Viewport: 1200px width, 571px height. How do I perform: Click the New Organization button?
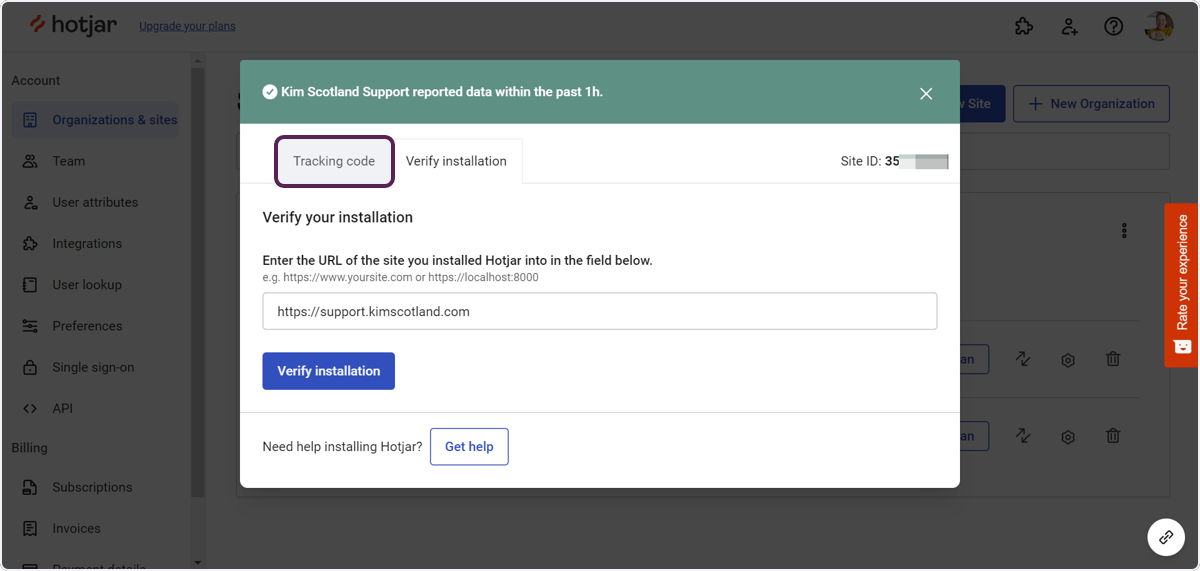pos(1091,103)
